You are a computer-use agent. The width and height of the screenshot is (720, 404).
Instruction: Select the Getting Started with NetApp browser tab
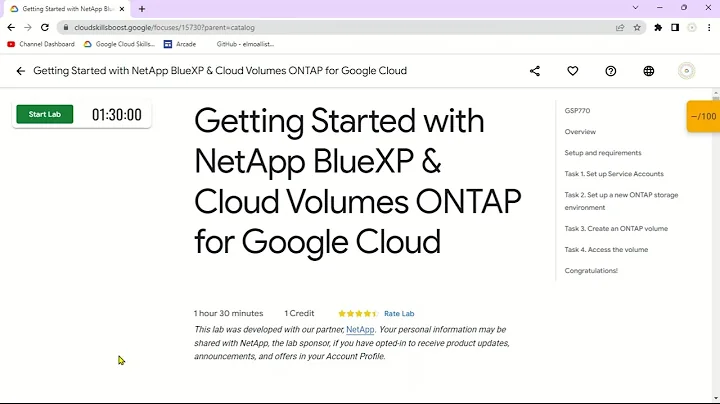pos(68,9)
